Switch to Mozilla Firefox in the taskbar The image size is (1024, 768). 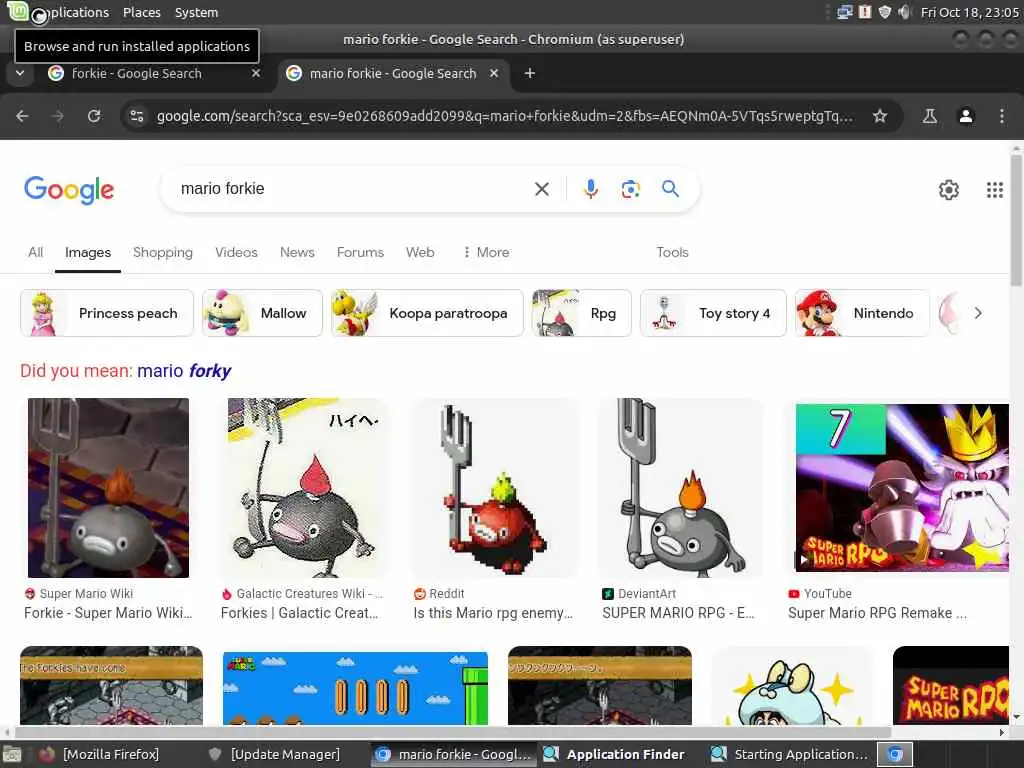point(101,754)
